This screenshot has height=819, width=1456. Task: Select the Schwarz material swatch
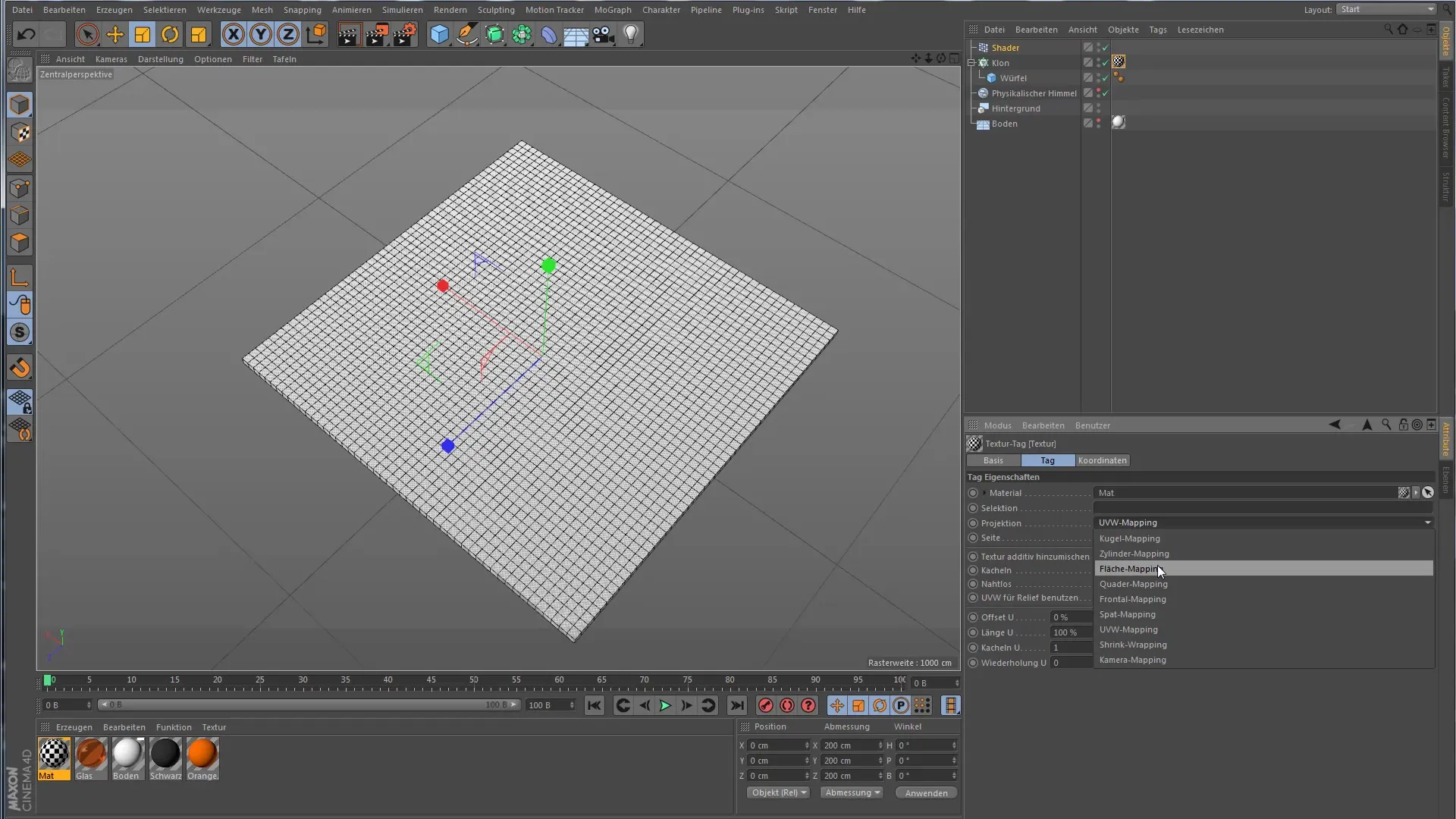(x=165, y=759)
